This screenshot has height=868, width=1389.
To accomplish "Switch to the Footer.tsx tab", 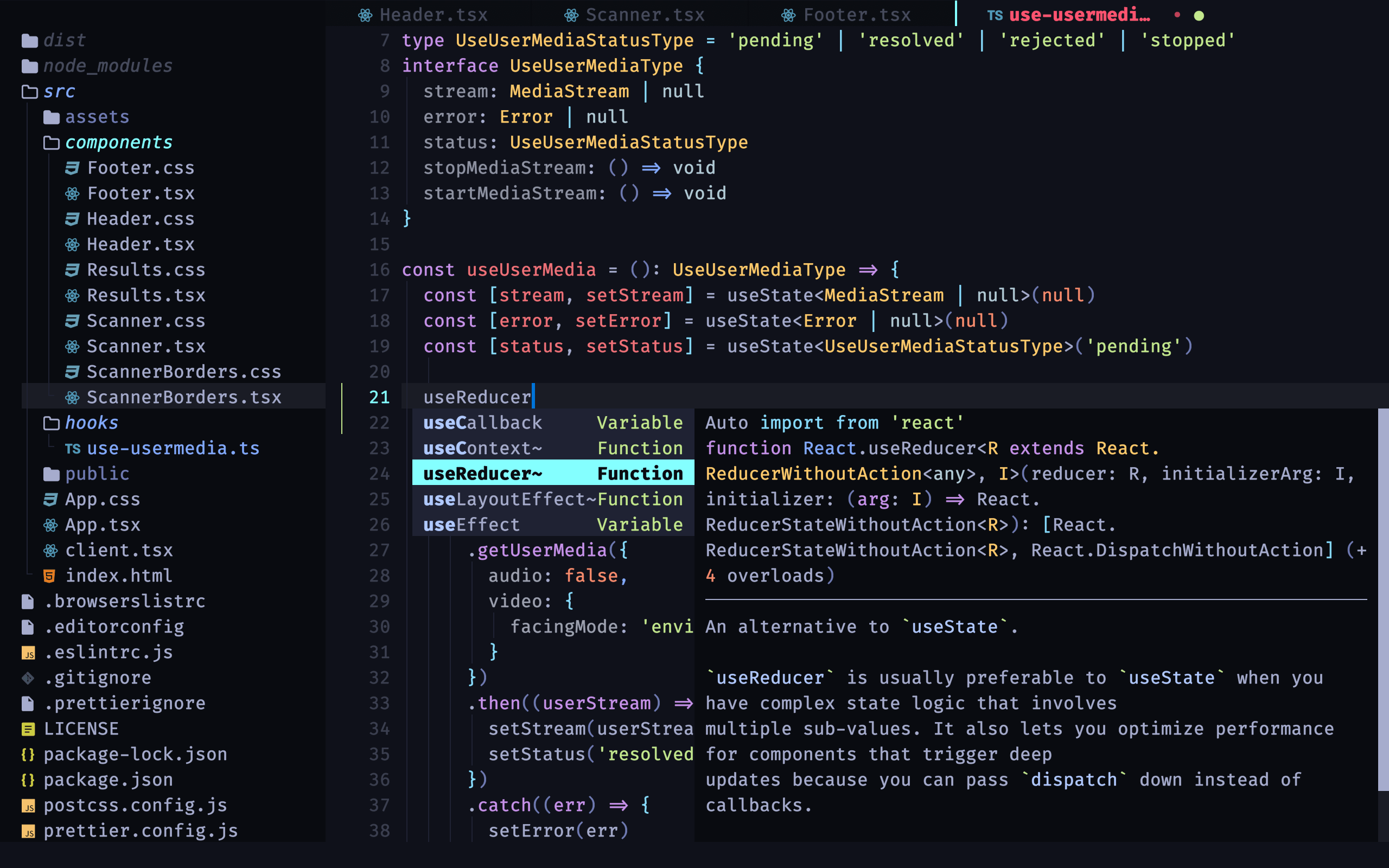I will click(856, 14).
